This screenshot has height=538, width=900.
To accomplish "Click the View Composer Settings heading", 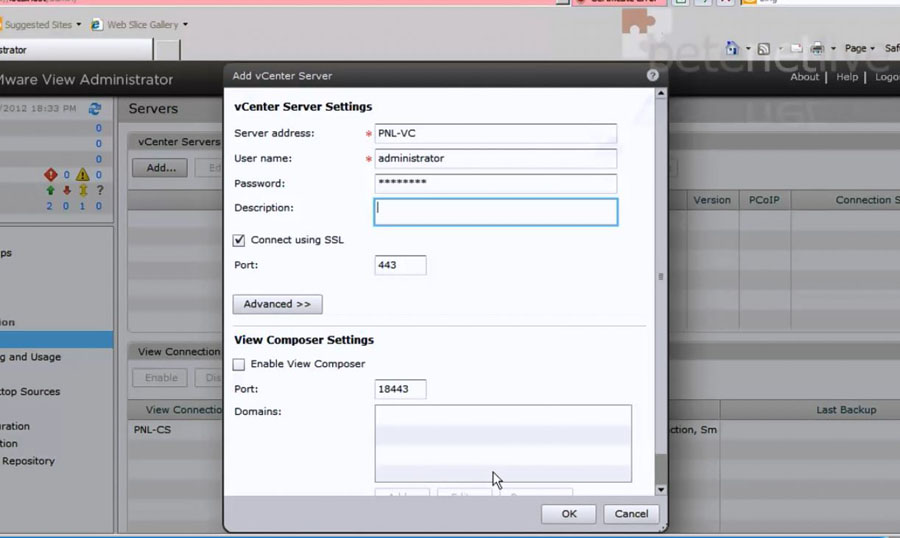I will tap(304, 340).
